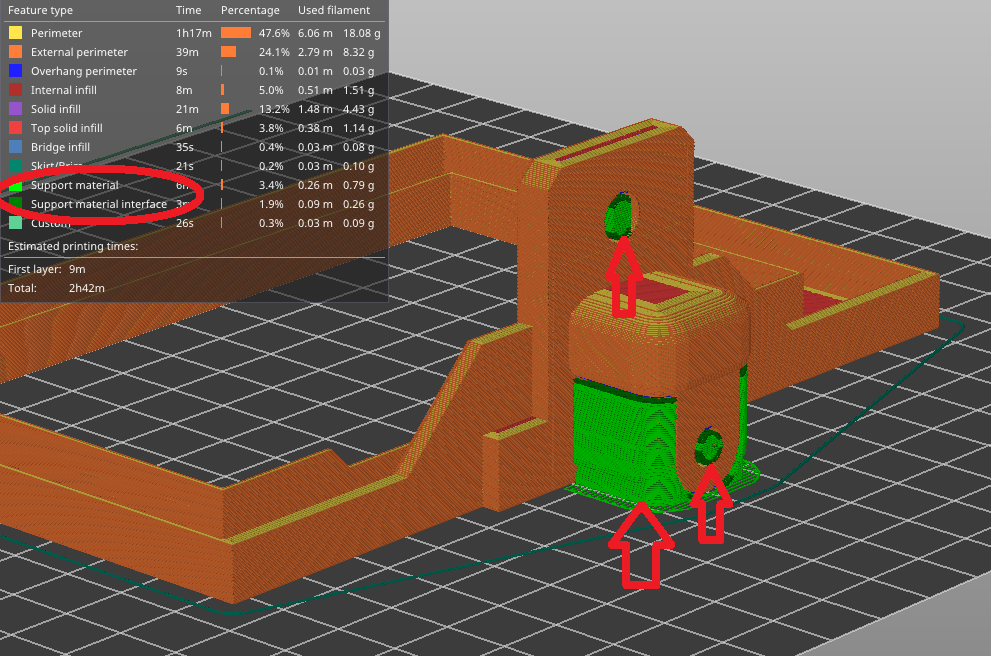
Task: Click the blue Overhang perimeter swatch
Action: (15, 71)
